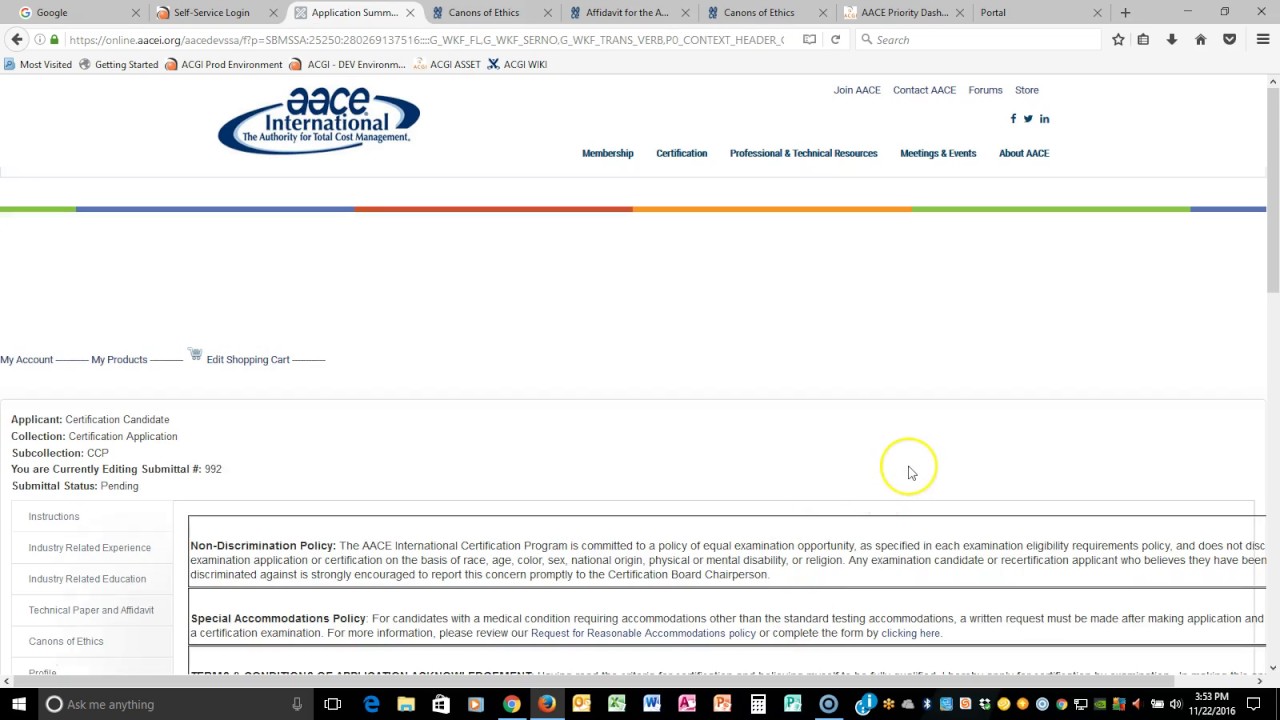The image size is (1280, 720).
Task: Click Edit Shopping Cart link
Action: [x=248, y=359]
